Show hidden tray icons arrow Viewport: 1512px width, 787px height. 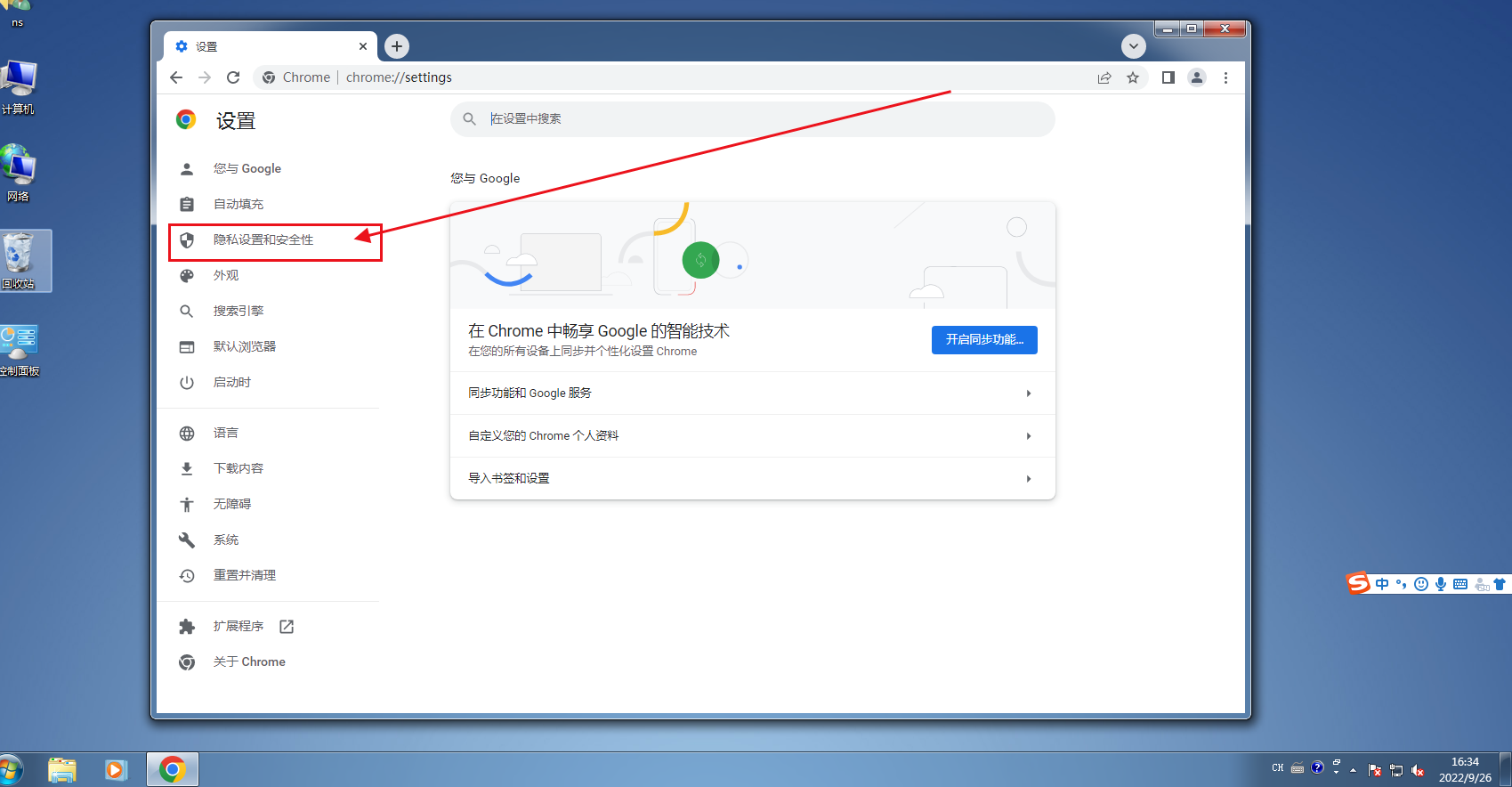coord(1354,770)
